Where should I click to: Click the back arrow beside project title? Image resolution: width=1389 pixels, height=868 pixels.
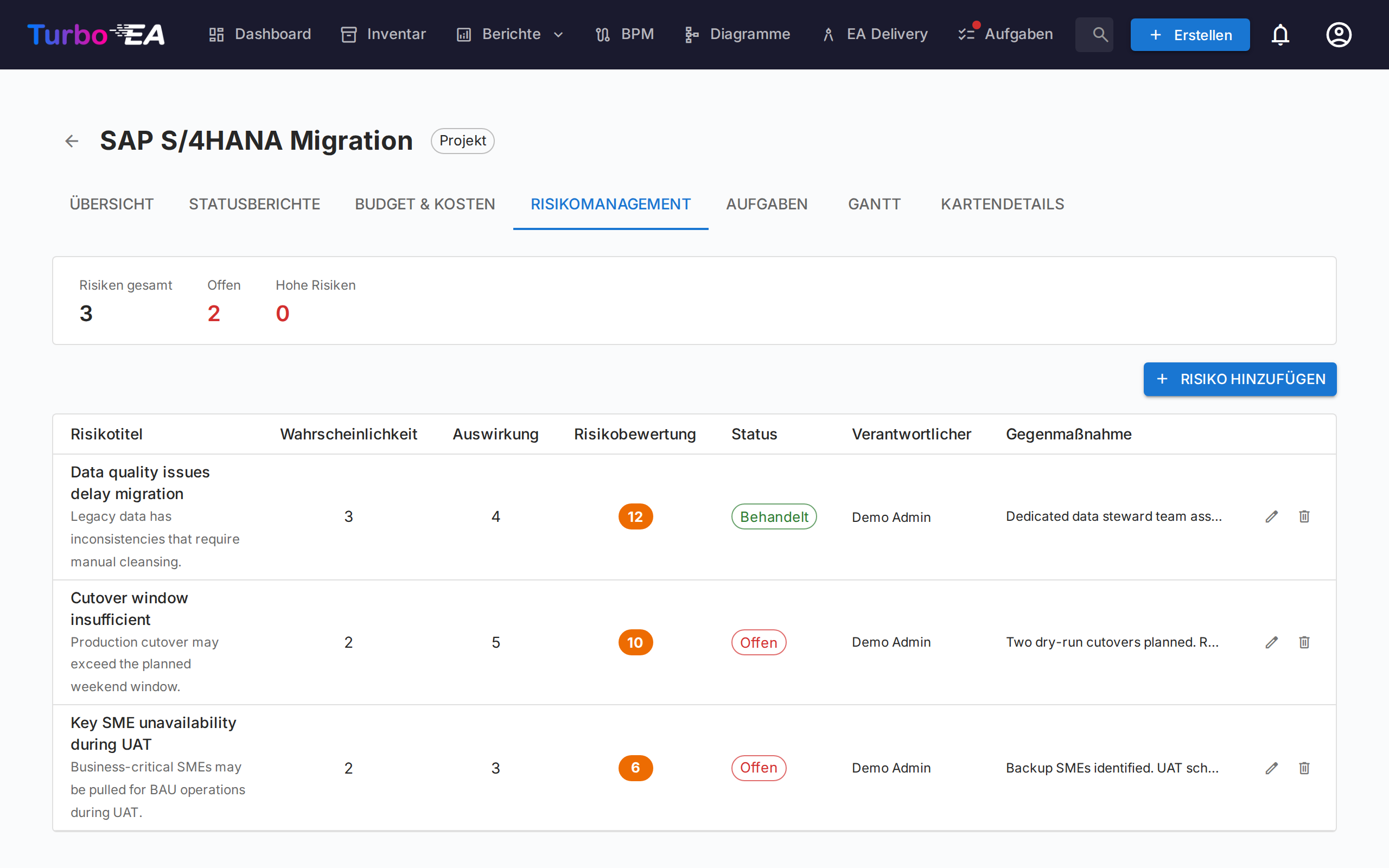pos(72,141)
